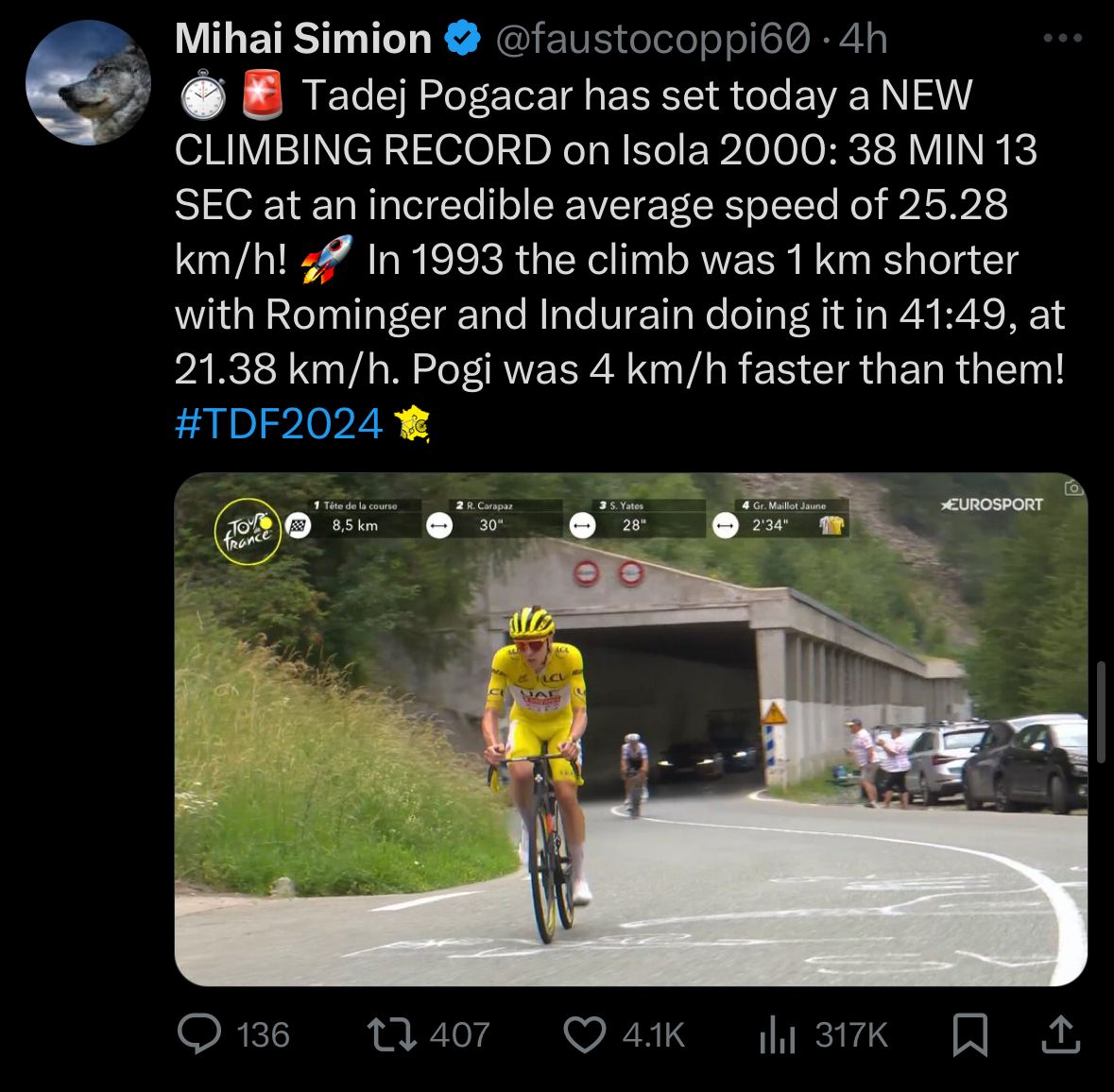The image size is (1114, 1092).
Task: Click the scrollbar on right edge
Action: pyautogui.click(x=1101, y=711)
